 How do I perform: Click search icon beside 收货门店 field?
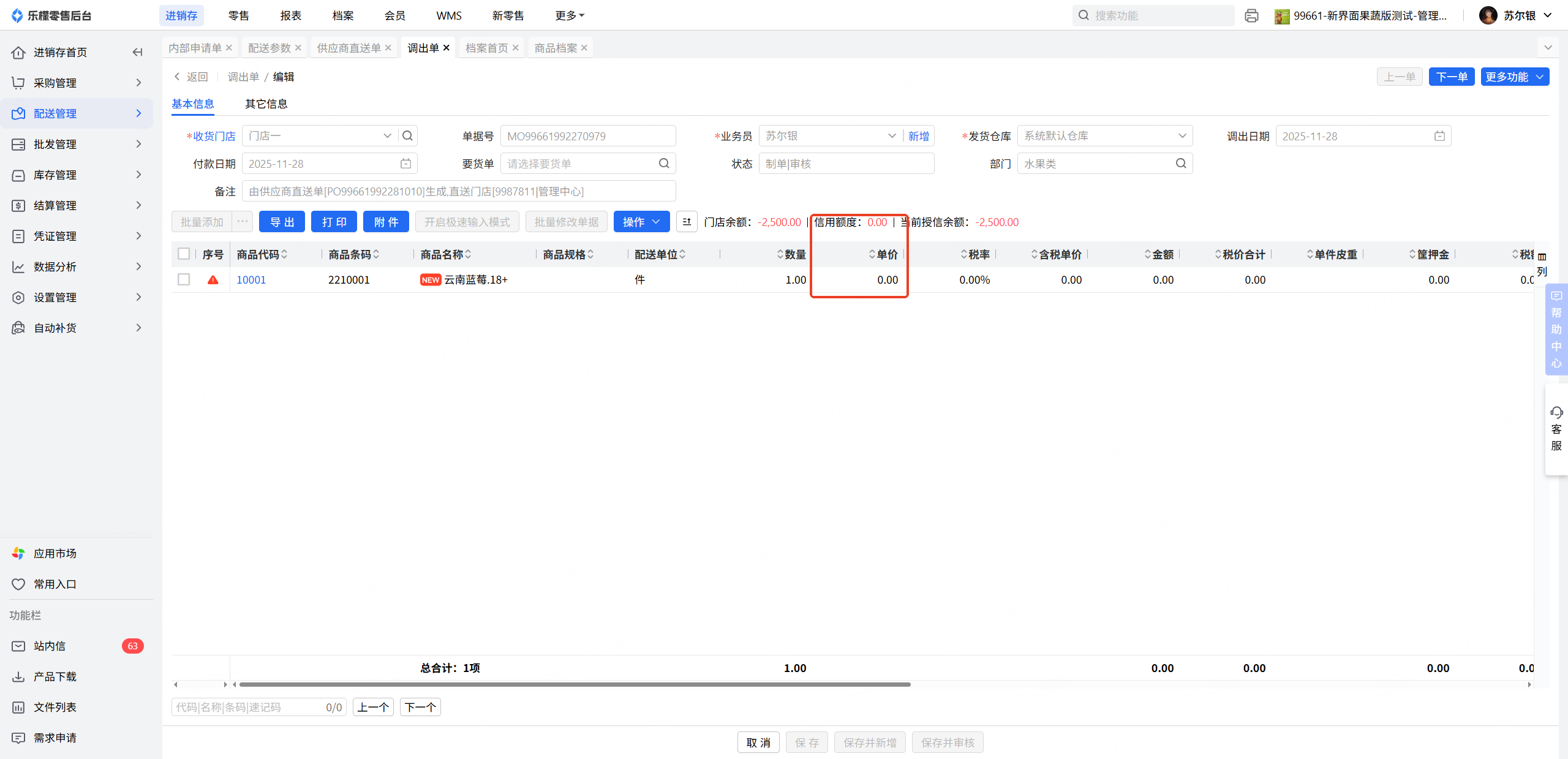pyautogui.click(x=407, y=136)
